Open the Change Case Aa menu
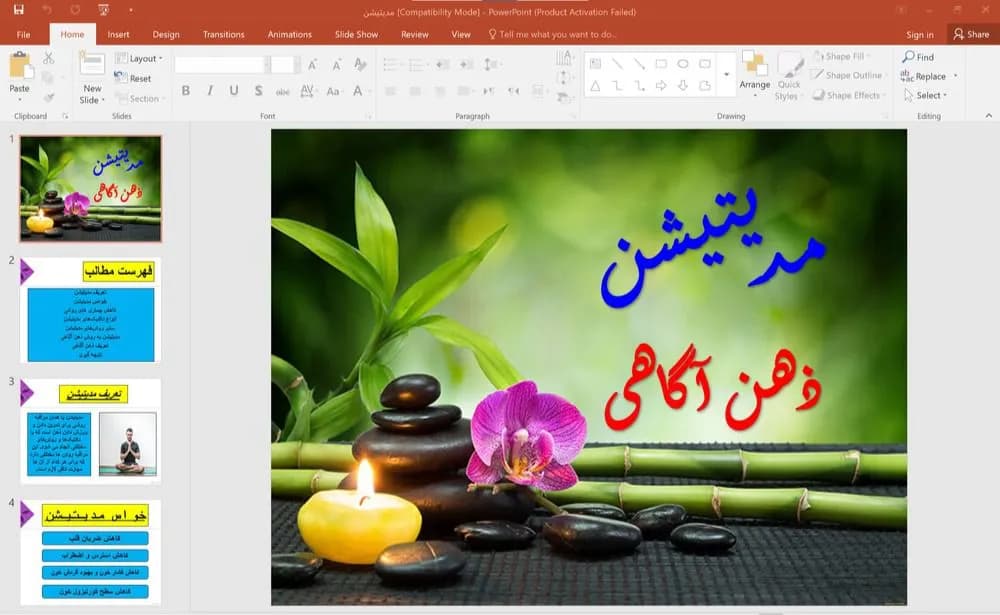 (333, 91)
